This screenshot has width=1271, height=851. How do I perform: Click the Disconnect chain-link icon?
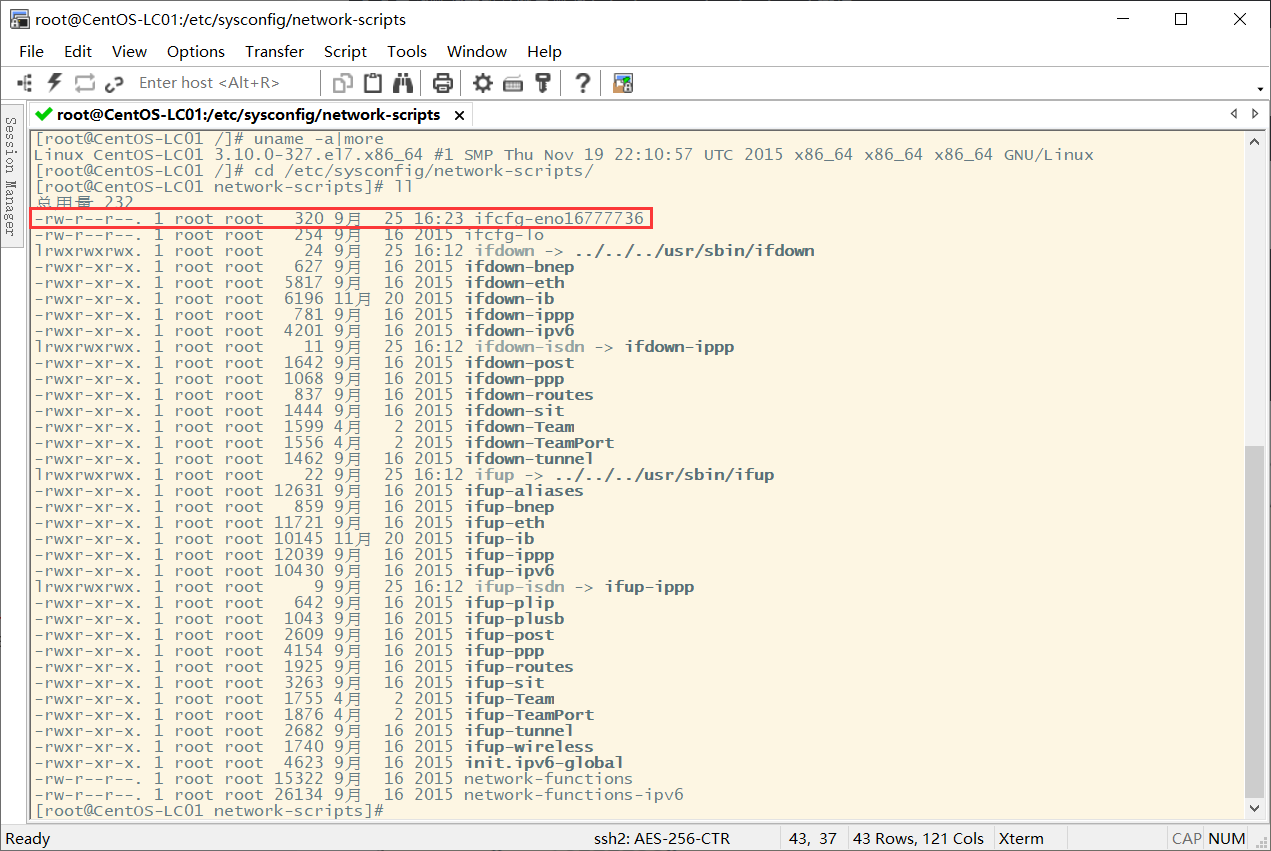pyautogui.click(x=114, y=83)
